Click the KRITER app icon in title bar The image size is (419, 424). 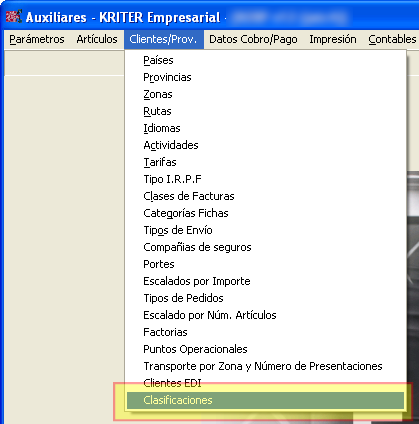coord(14,16)
